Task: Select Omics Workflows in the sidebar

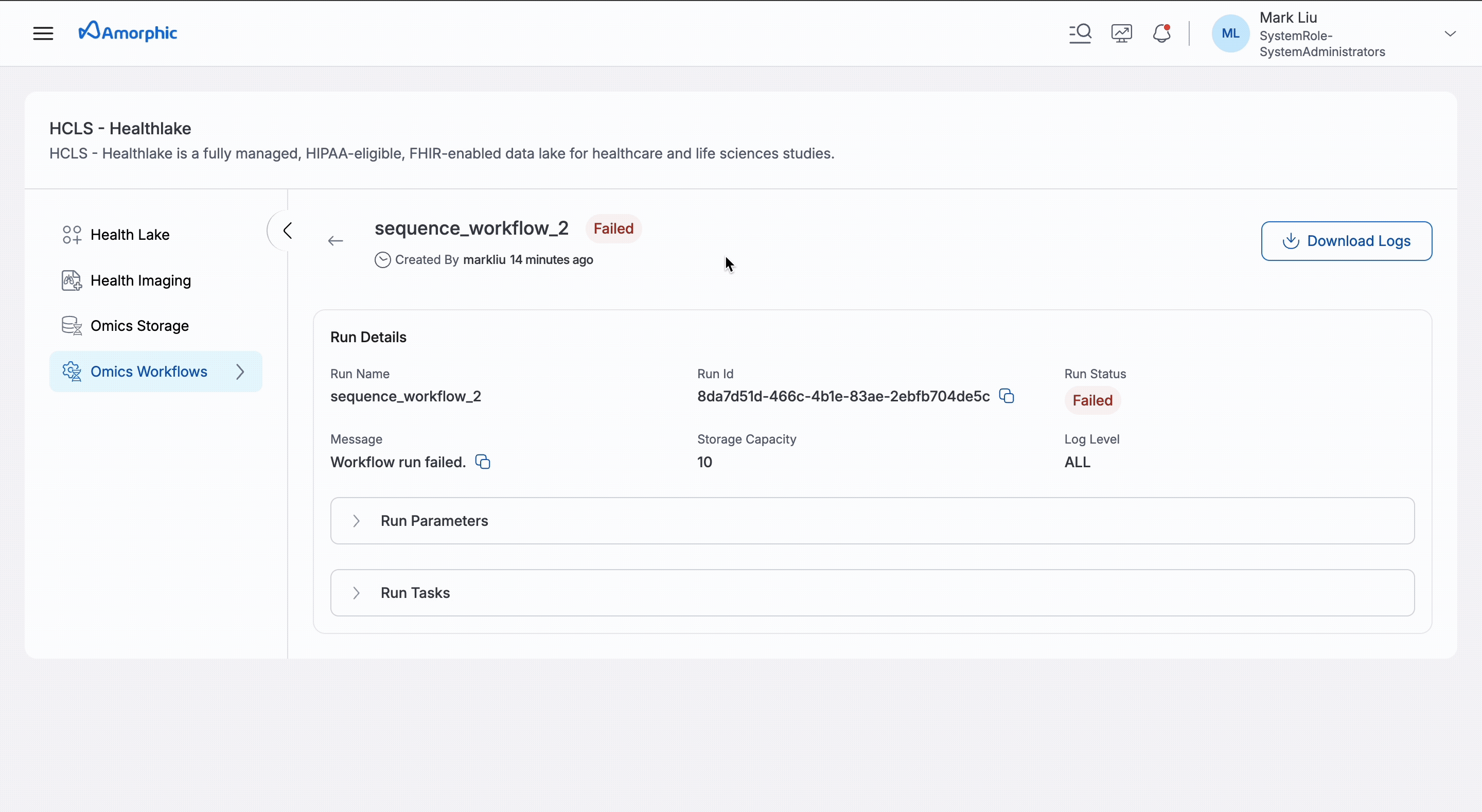Action: [150, 371]
